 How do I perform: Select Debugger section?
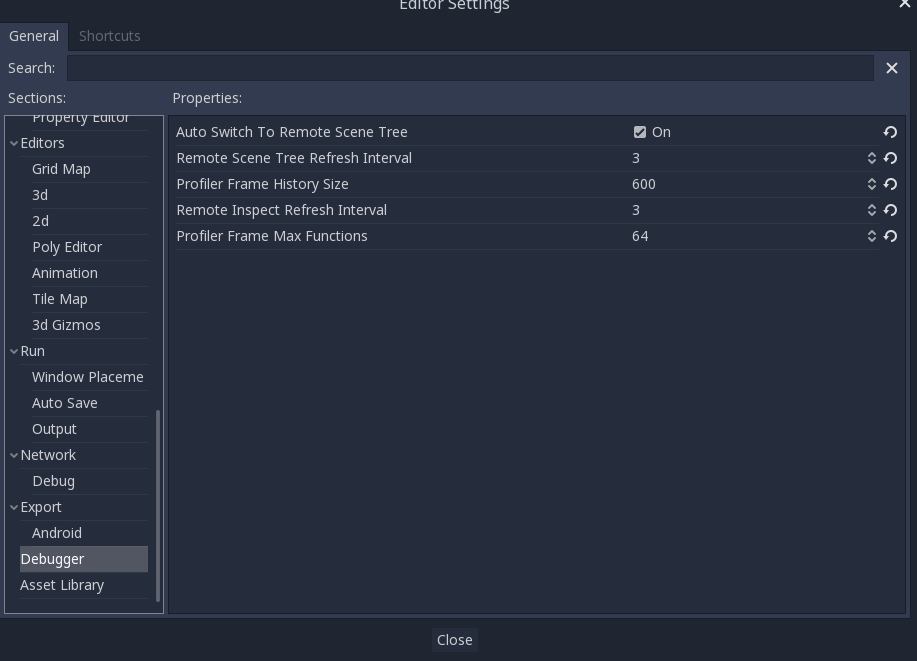[84, 559]
